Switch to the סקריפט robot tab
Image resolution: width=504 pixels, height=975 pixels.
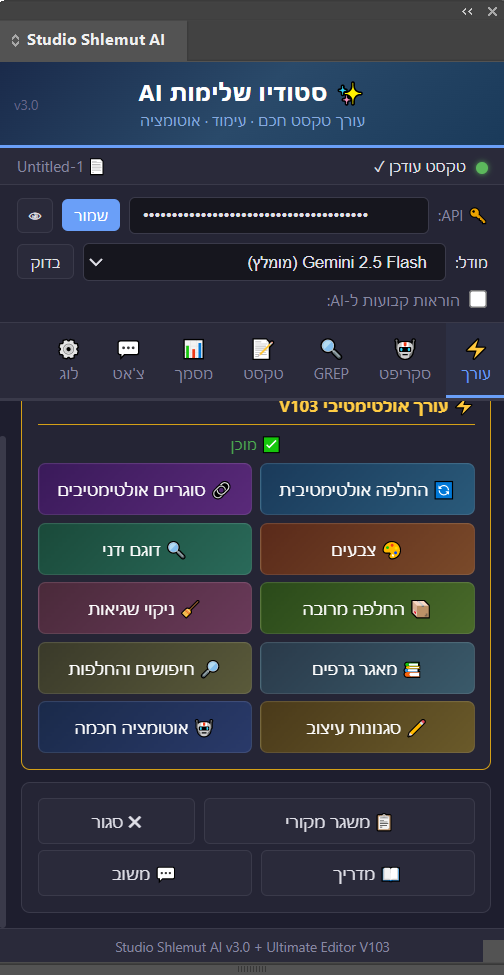coord(405,360)
